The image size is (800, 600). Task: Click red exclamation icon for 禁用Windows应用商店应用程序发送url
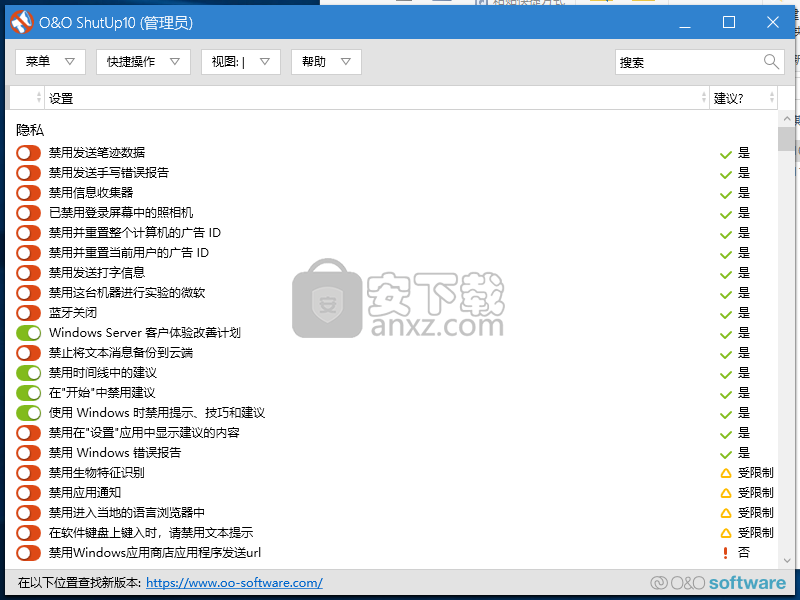coord(726,553)
